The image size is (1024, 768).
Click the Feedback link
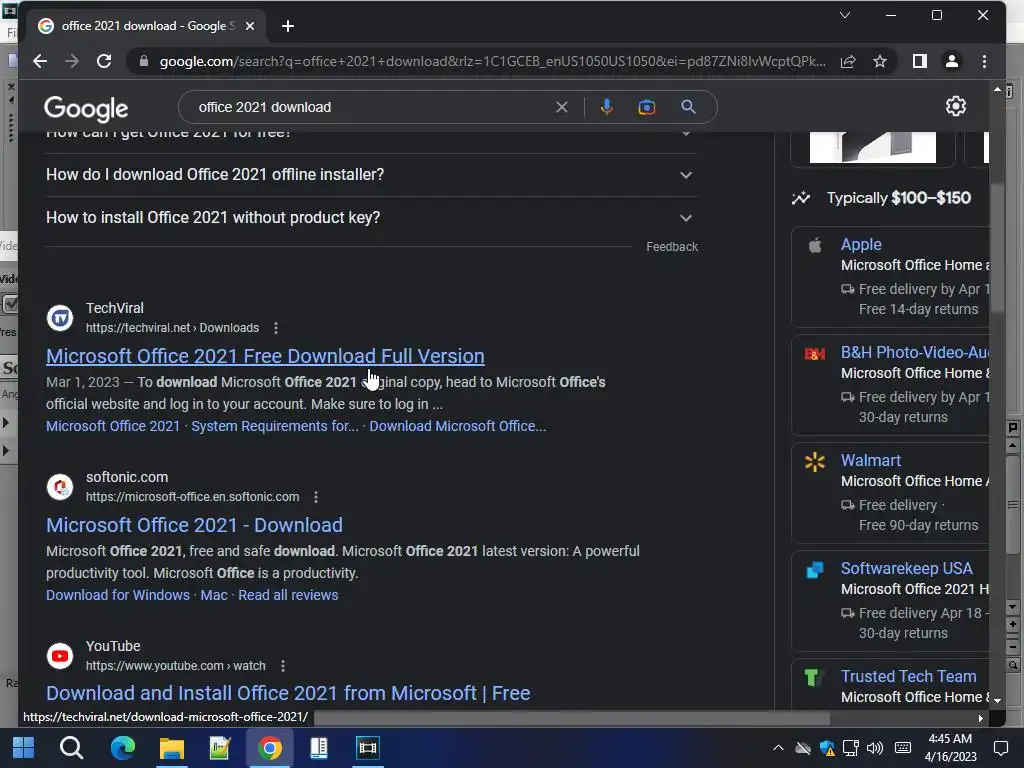[672, 247]
